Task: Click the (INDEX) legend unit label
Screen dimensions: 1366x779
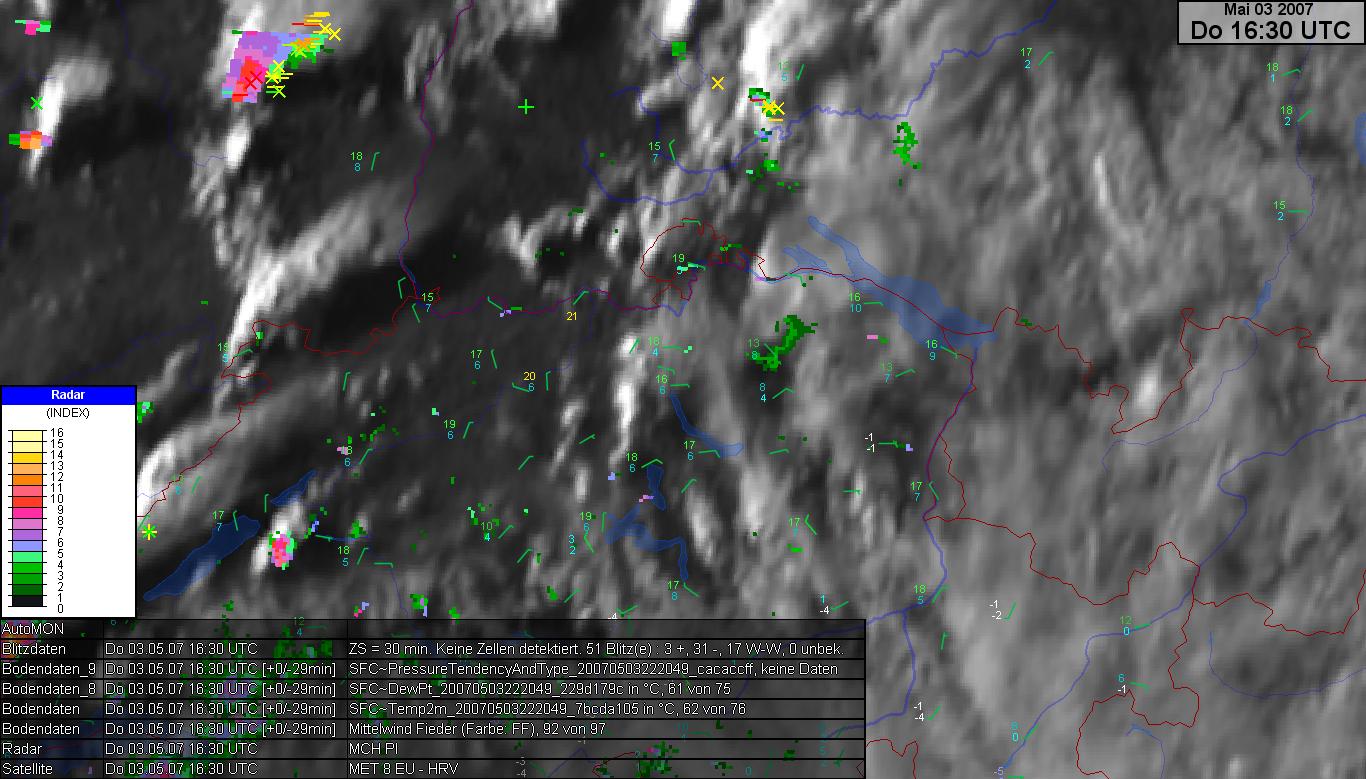Action: (68, 412)
